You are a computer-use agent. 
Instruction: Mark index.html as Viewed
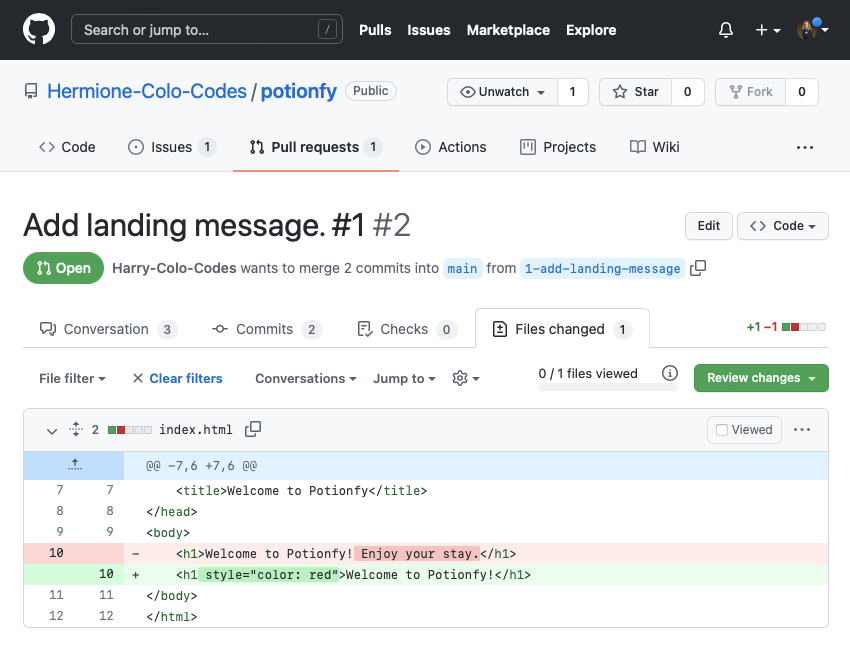(x=745, y=430)
